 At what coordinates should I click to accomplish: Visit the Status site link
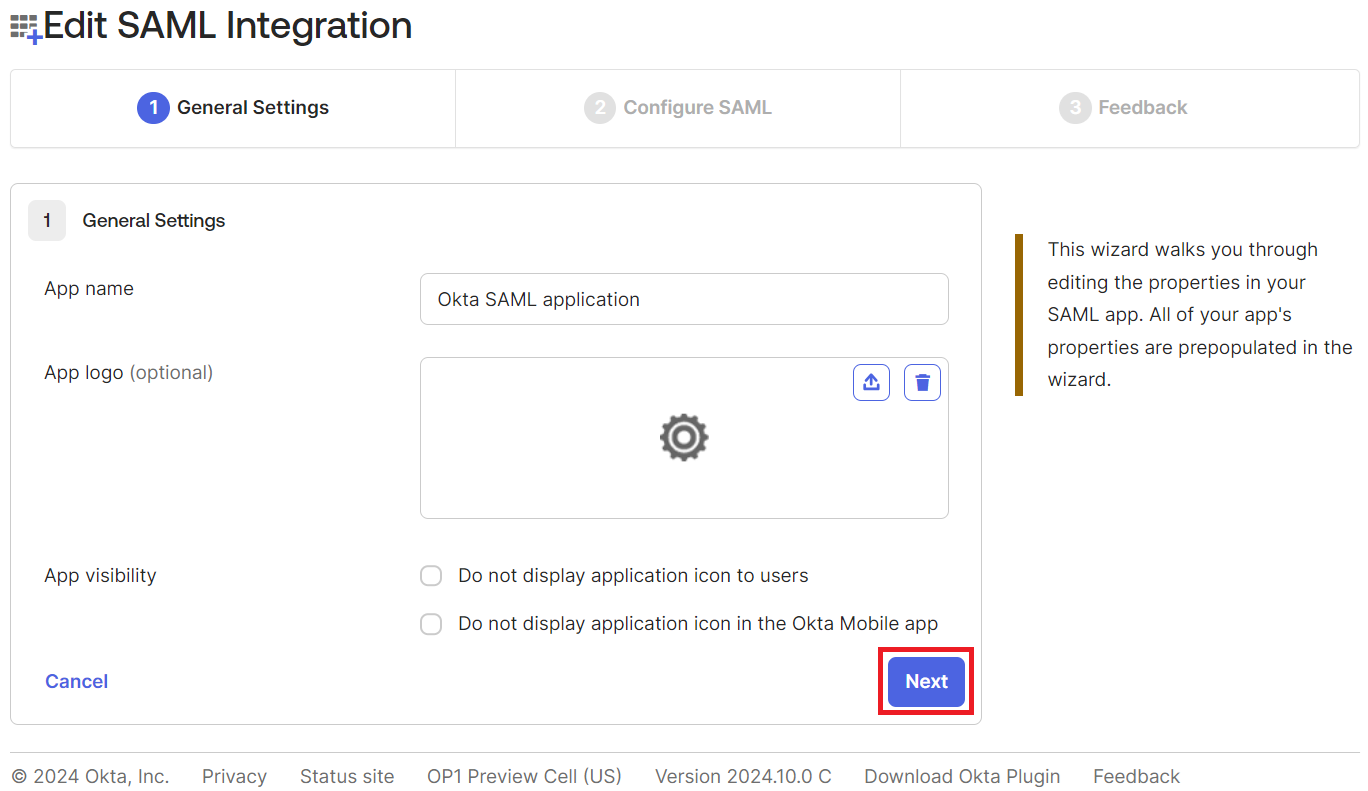pyautogui.click(x=347, y=776)
